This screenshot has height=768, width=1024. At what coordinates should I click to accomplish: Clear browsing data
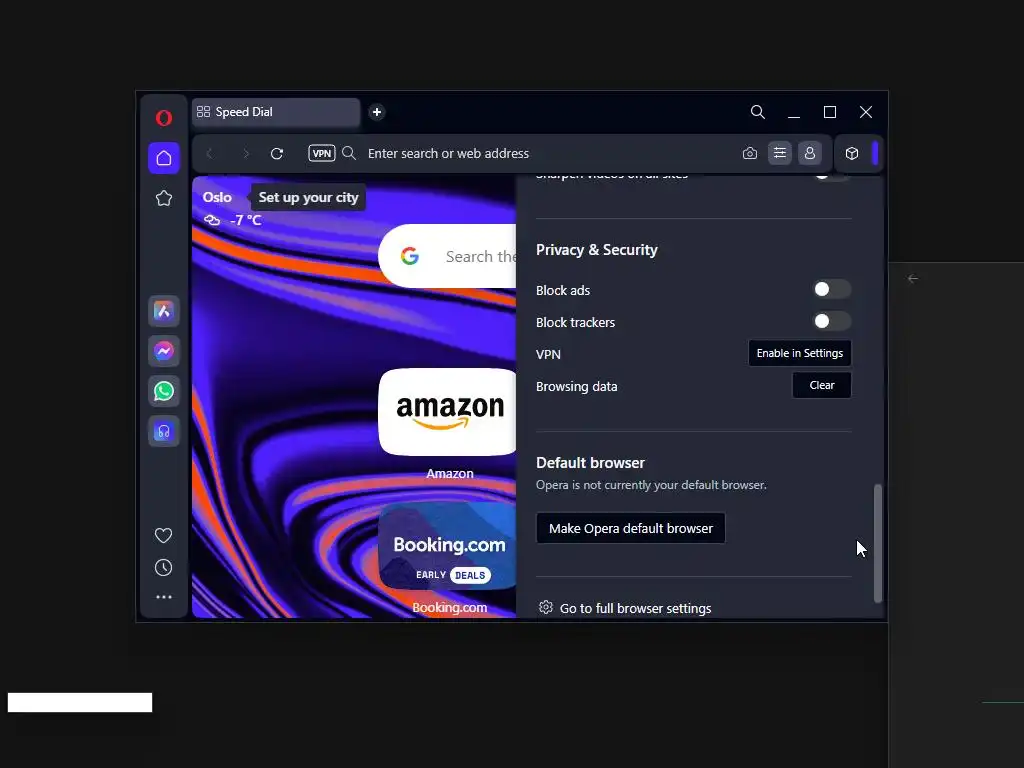tap(822, 385)
